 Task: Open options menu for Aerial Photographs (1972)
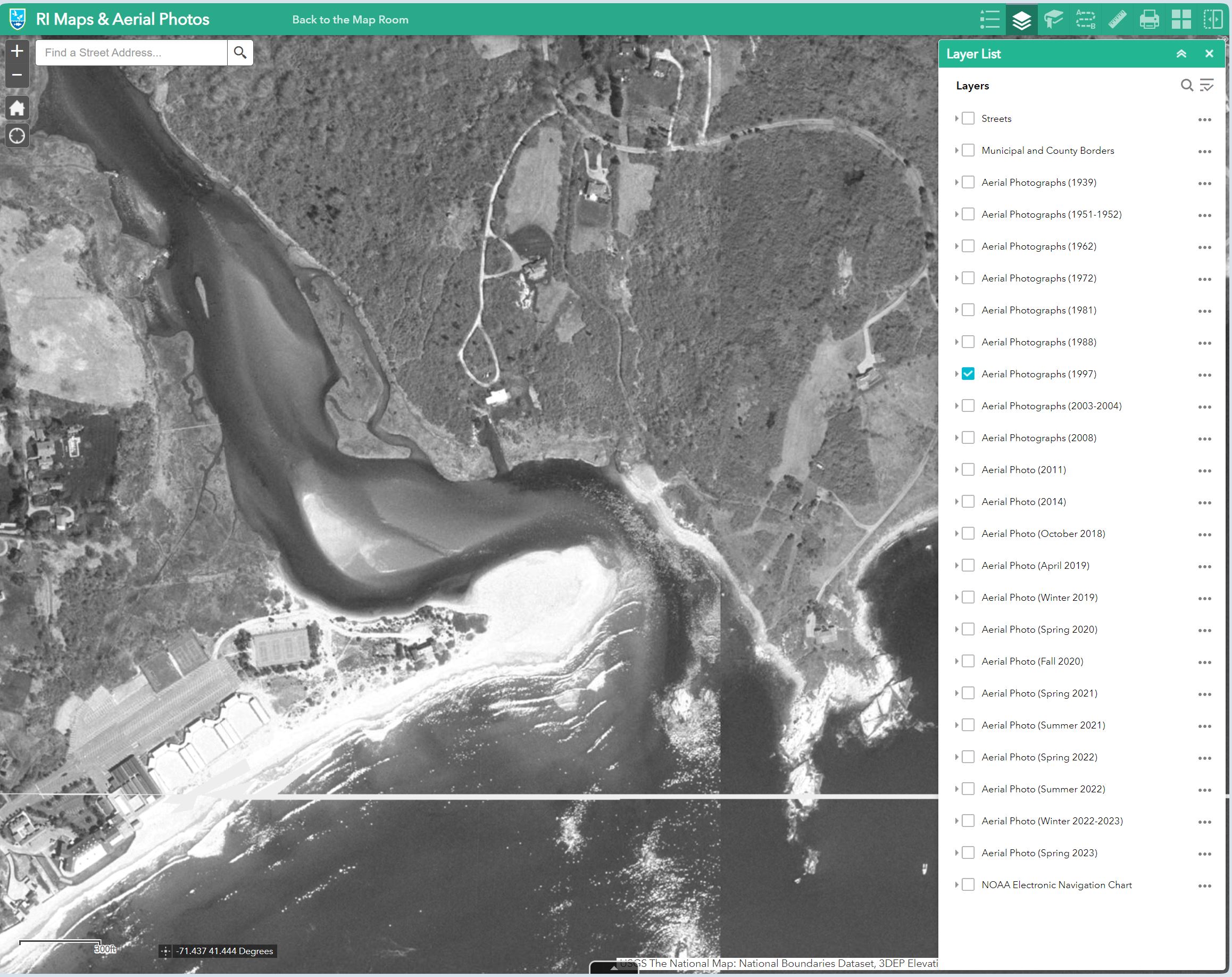tap(1204, 279)
